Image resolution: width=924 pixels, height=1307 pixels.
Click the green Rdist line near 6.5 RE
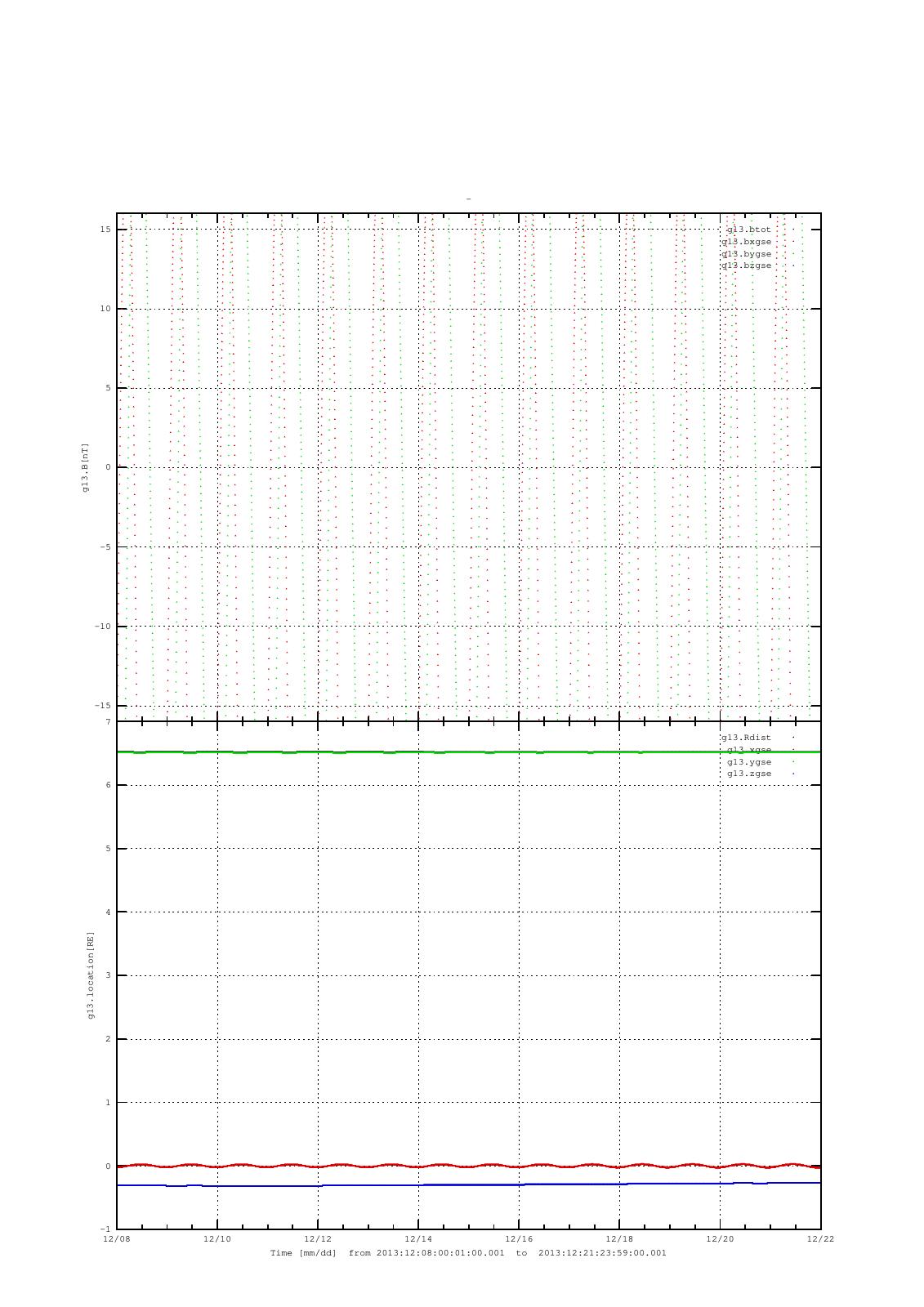click(x=469, y=752)
